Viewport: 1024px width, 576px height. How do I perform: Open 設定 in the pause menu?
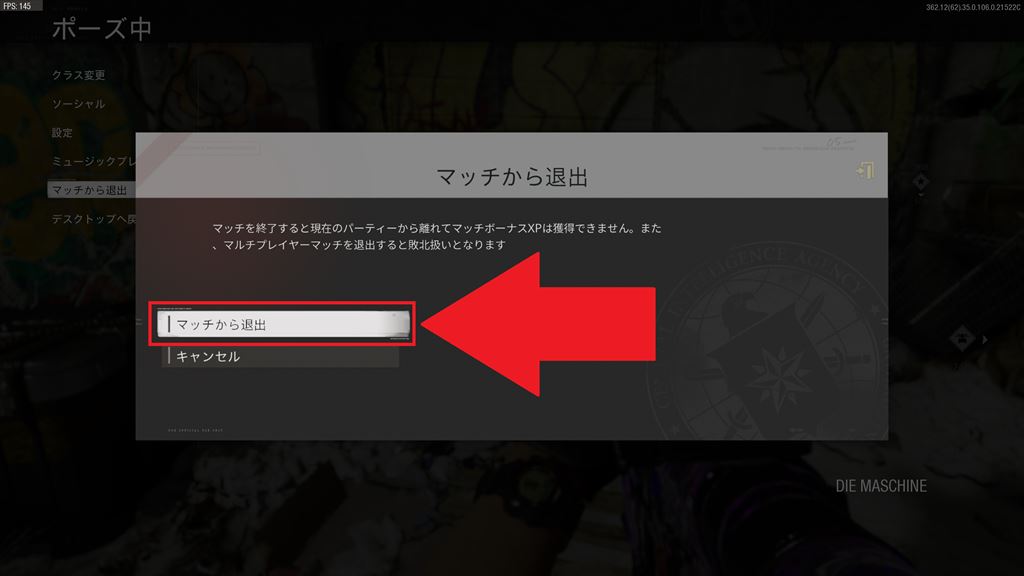62,133
